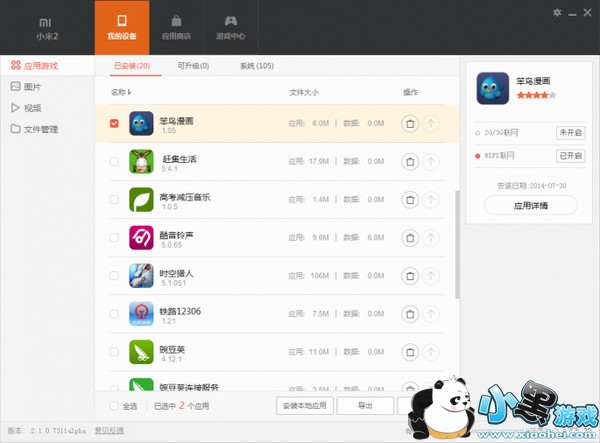Image resolution: width=600 pixels, height=443 pixels.
Task: Click upgrade arrow for 酷音铃声
Action: pos(431,238)
